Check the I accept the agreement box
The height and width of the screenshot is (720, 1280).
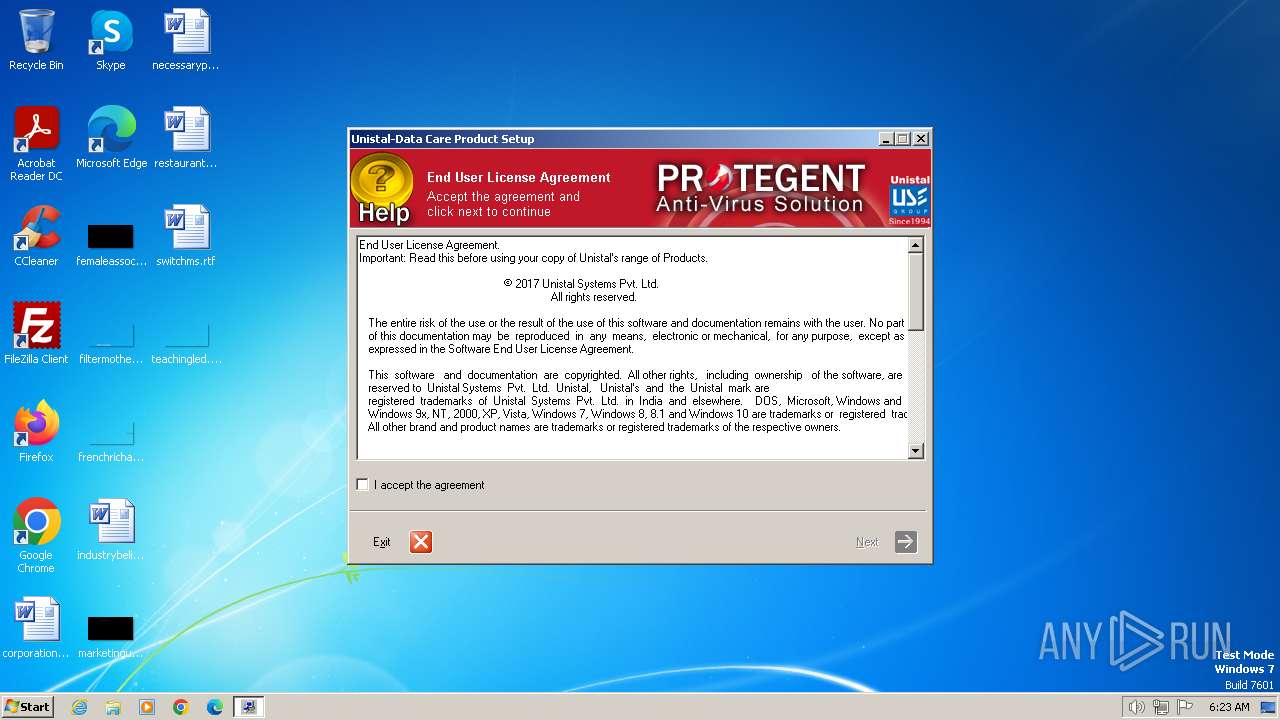(x=362, y=485)
